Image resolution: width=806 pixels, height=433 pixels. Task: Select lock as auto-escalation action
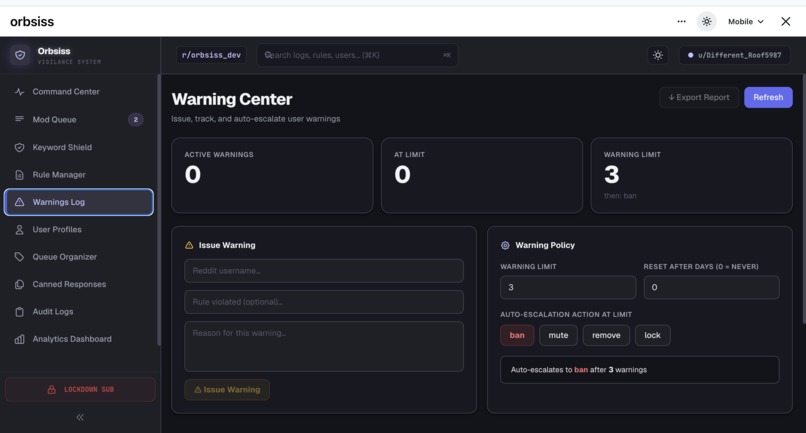652,335
